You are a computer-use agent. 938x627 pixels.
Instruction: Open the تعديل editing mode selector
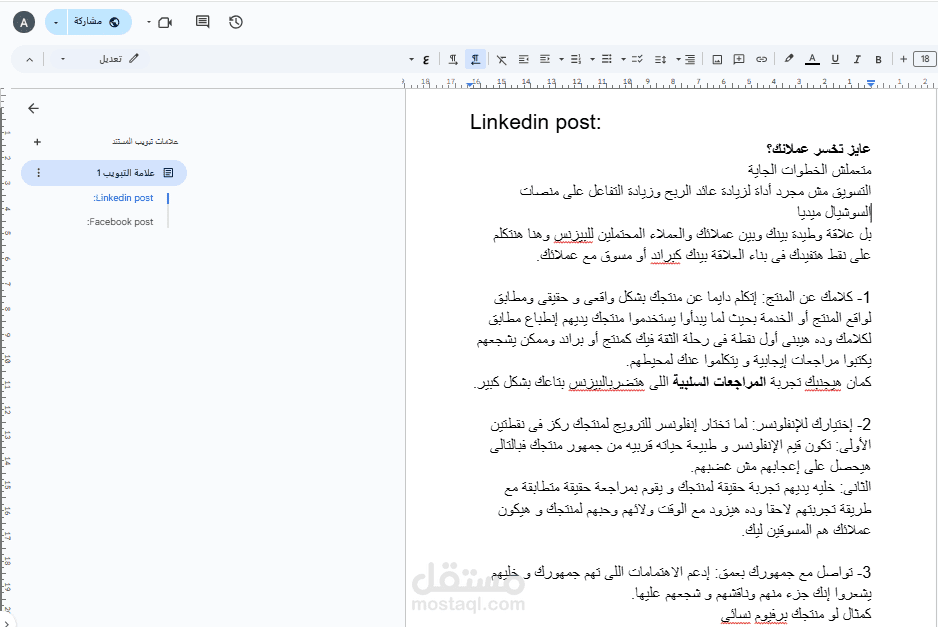click(x=118, y=59)
